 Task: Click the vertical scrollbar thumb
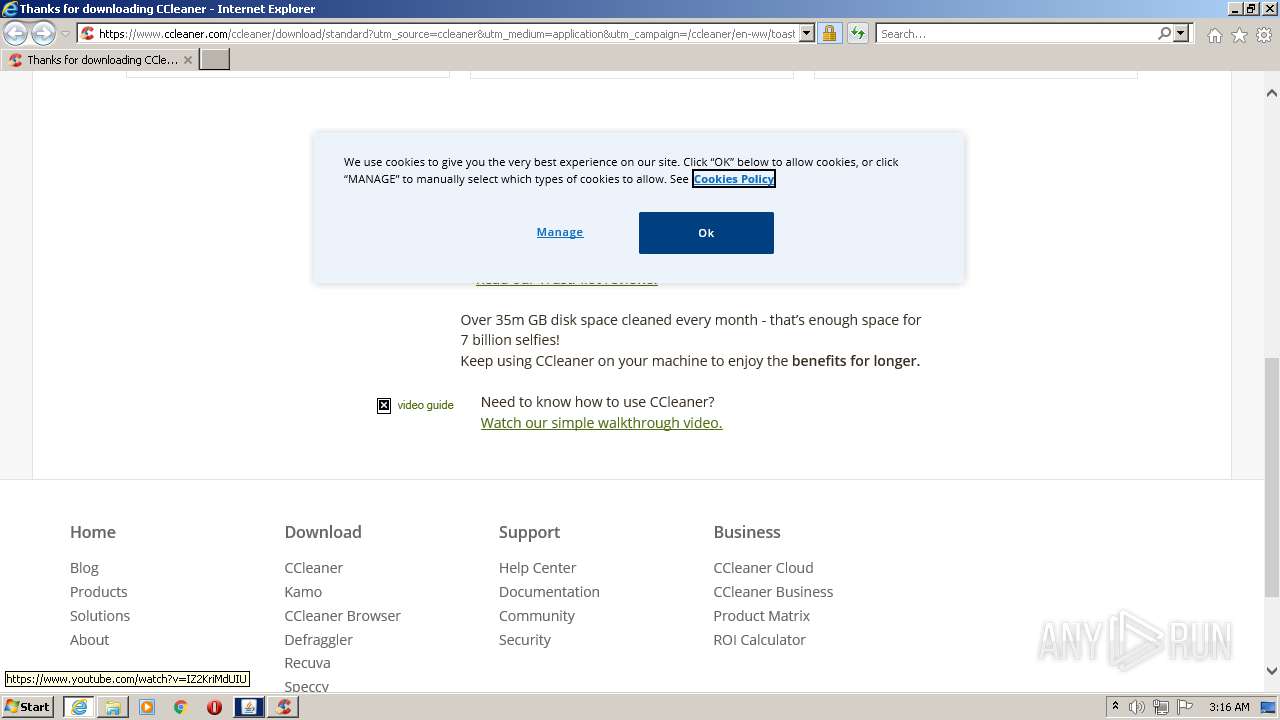click(1272, 475)
